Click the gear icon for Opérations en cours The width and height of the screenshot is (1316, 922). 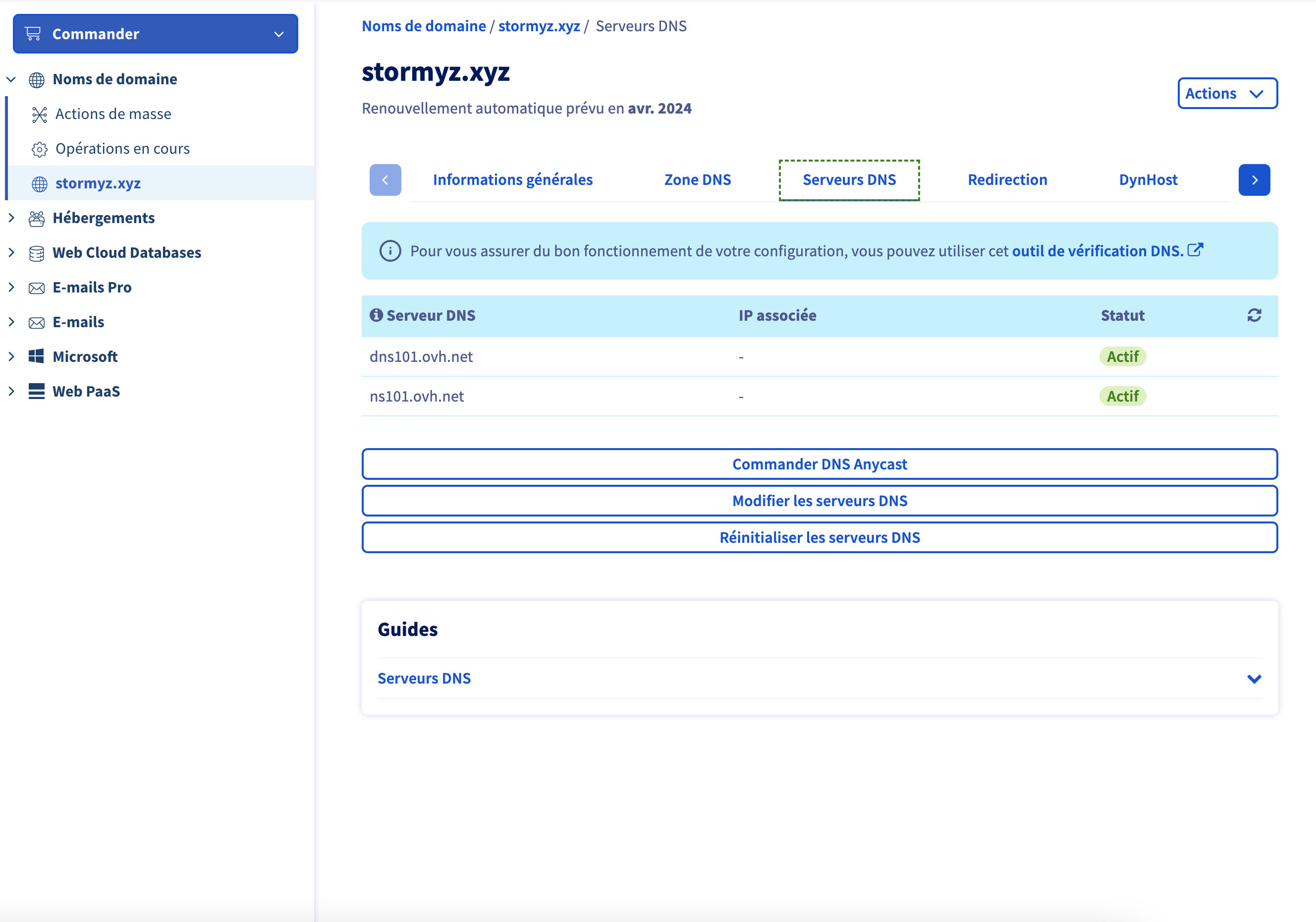point(39,149)
